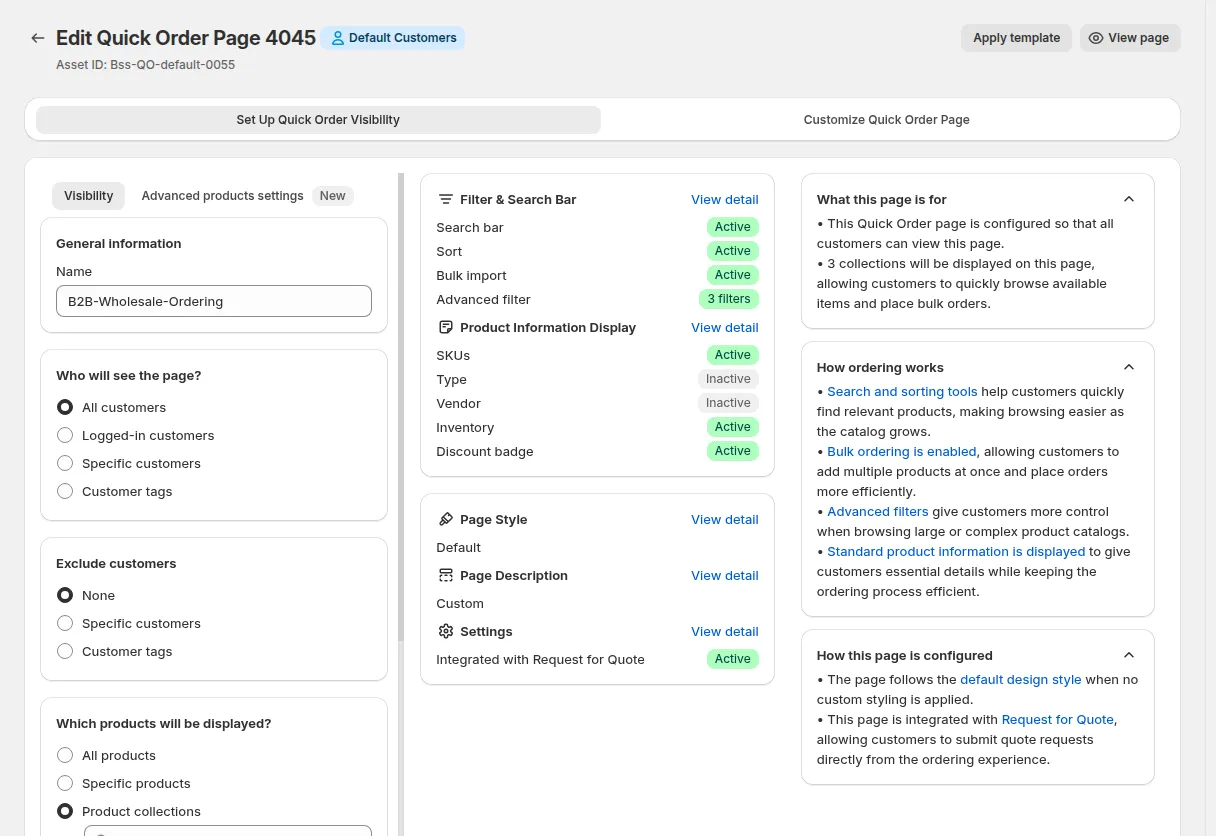The height and width of the screenshot is (836, 1216).
Task: Click the Active badge beside Search bar
Action: point(733,227)
